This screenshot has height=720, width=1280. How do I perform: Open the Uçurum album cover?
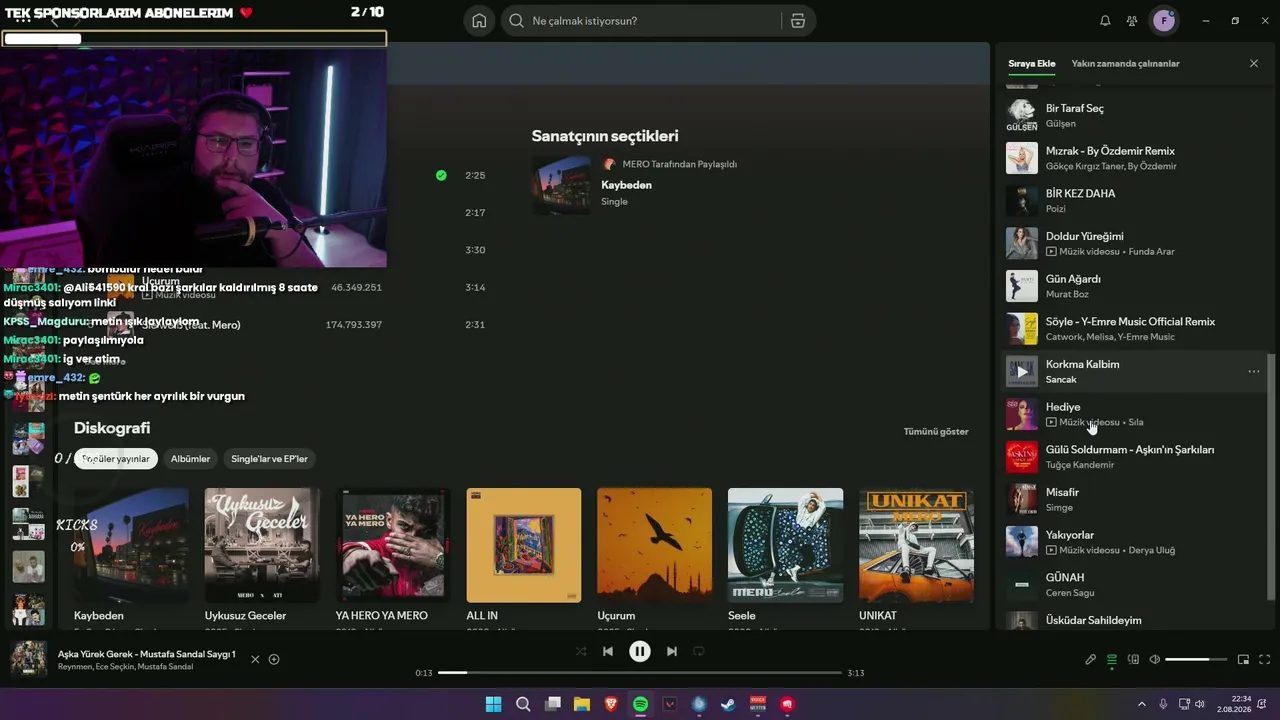tap(654, 545)
